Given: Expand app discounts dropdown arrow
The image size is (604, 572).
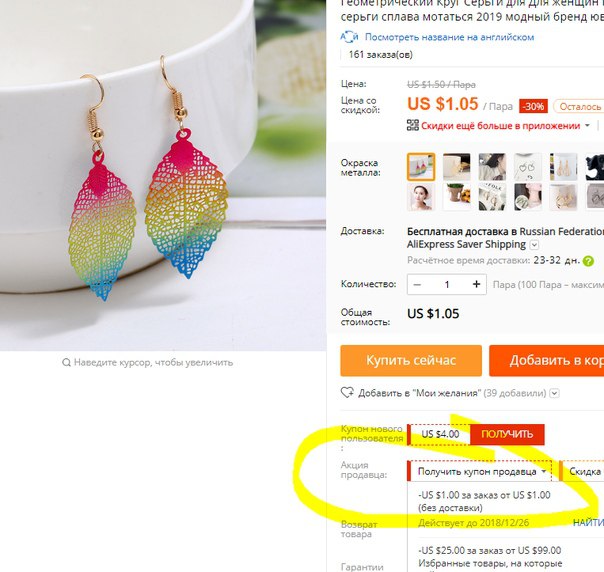Looking at the screenshot, I should [587, 126].
